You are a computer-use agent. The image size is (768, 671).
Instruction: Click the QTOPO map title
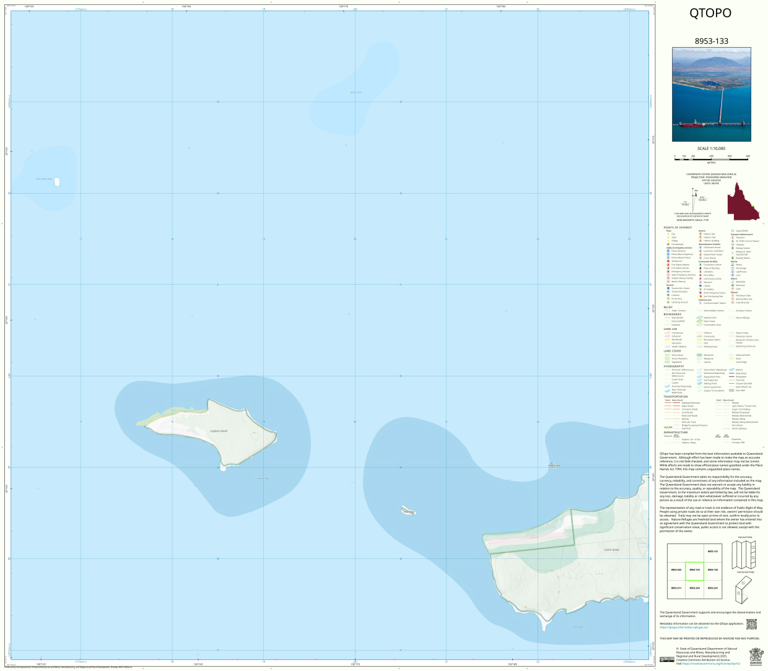(710, 13)
